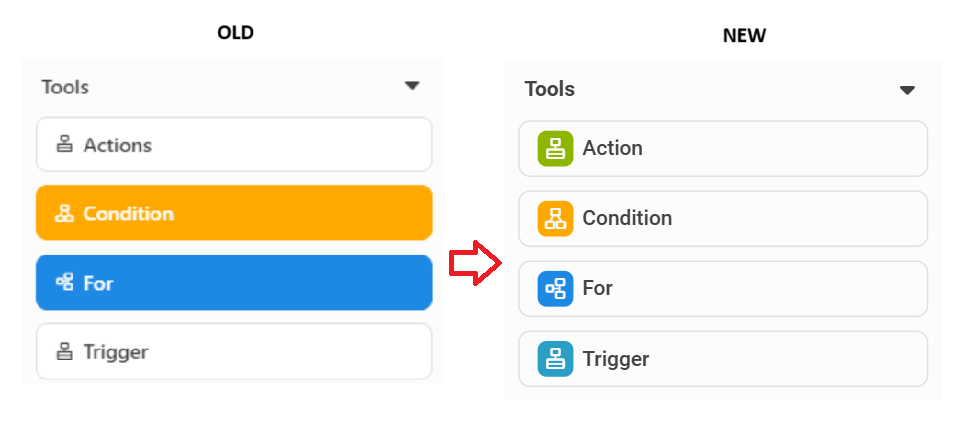Click the small gray icon beside Actions

(x=64, y=145)
